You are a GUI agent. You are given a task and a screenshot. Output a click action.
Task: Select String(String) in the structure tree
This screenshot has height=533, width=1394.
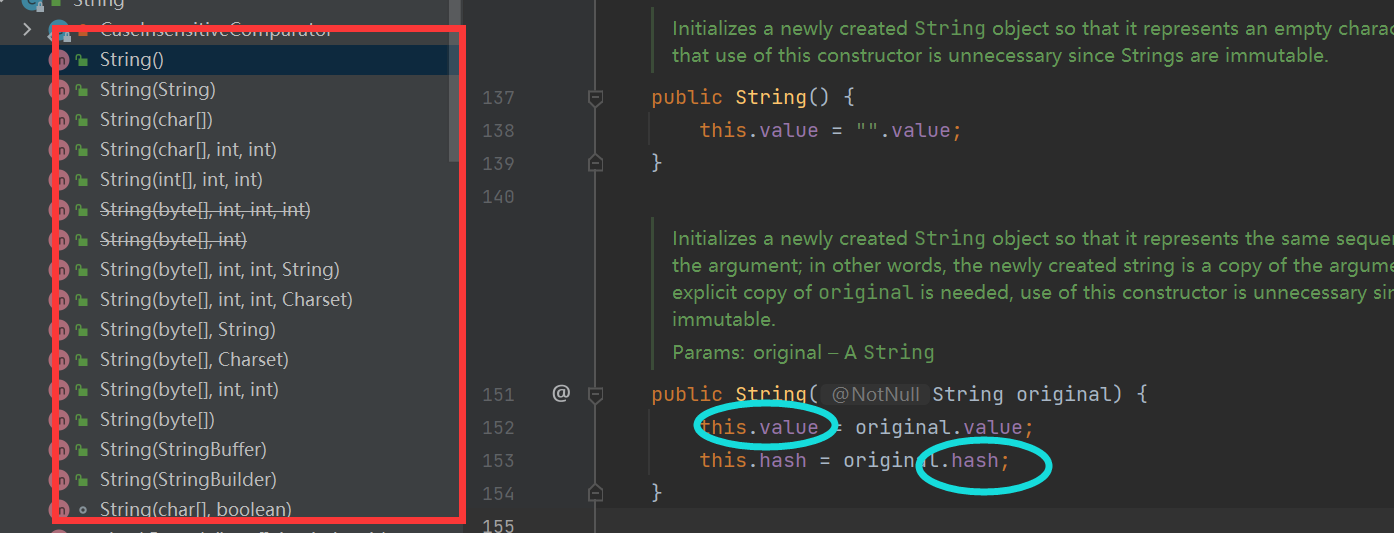[157, 90]
